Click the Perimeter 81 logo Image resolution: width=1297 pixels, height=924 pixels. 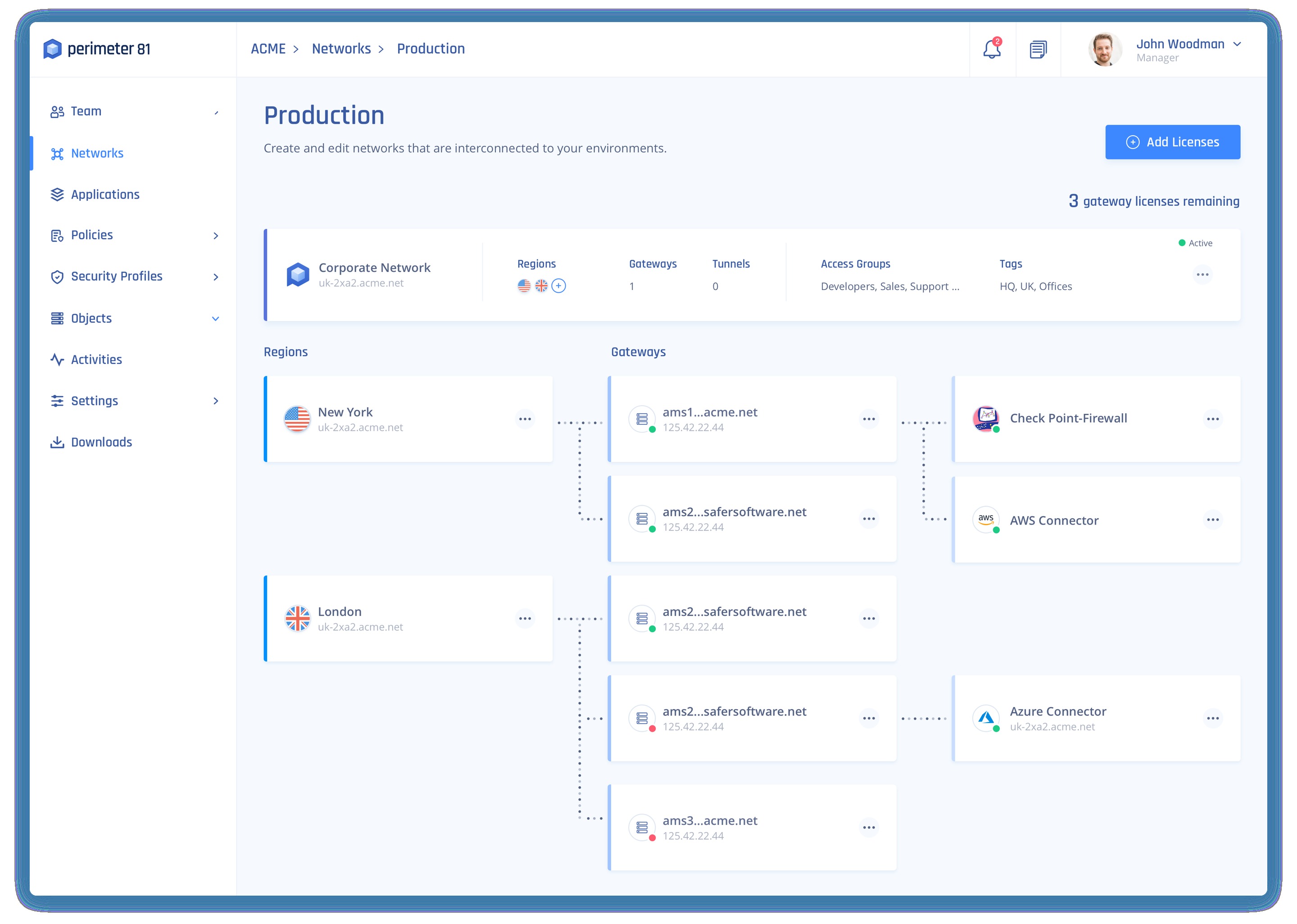(x=97, y=49)
